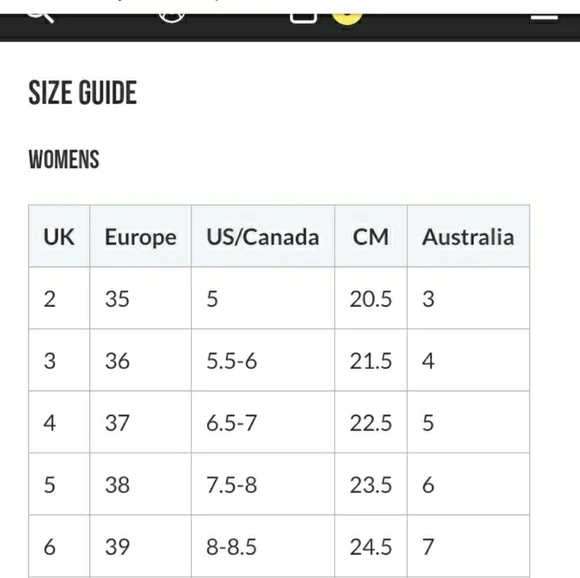Select the 7.5-8 US/Canada cell
Screen dimensions: 580x578
coord(263,484)
